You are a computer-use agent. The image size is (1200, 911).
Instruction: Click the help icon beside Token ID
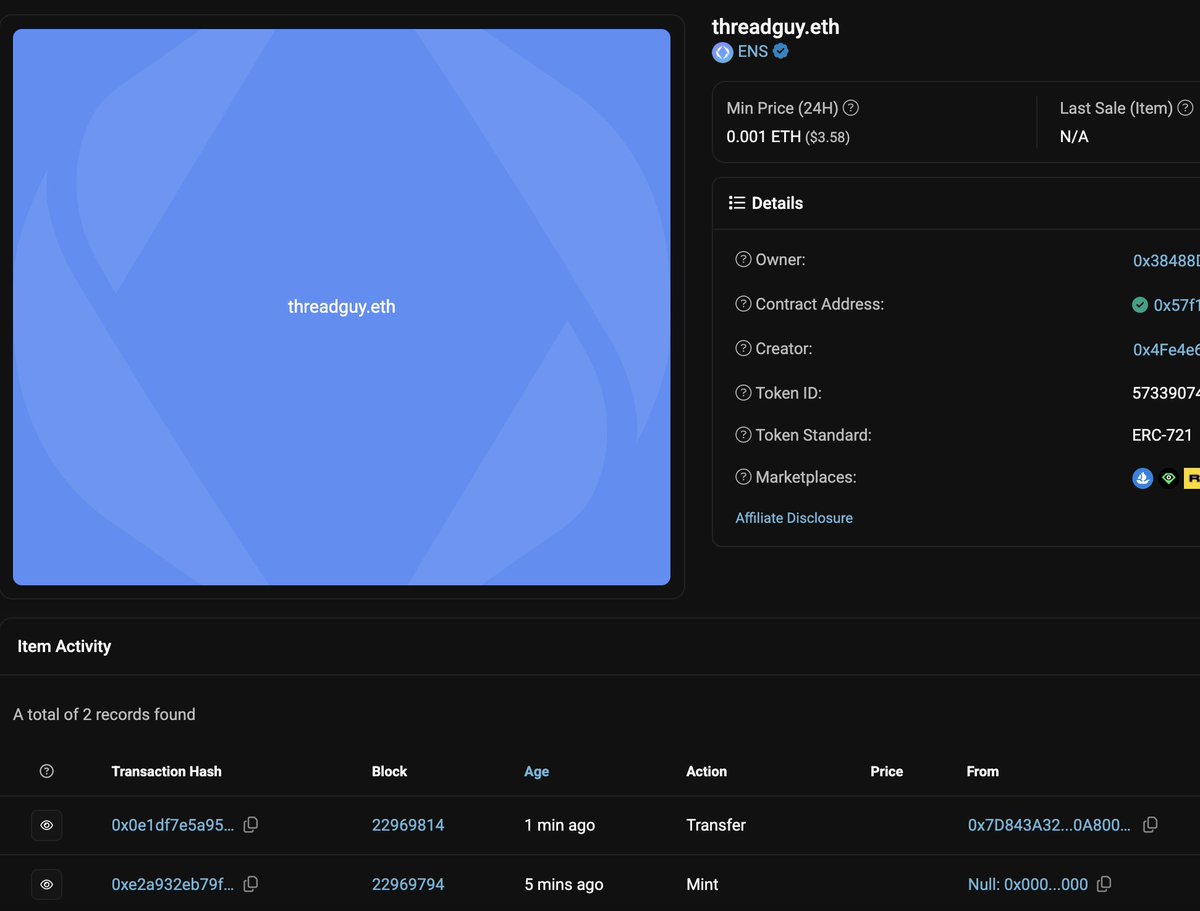[x=743, y=393]
